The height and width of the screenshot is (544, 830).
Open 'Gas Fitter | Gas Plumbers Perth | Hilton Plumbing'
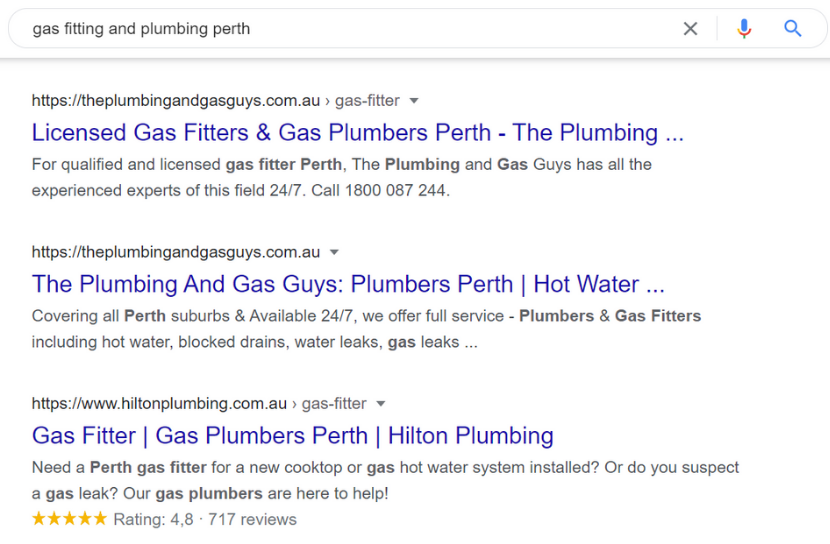[293, 436]
